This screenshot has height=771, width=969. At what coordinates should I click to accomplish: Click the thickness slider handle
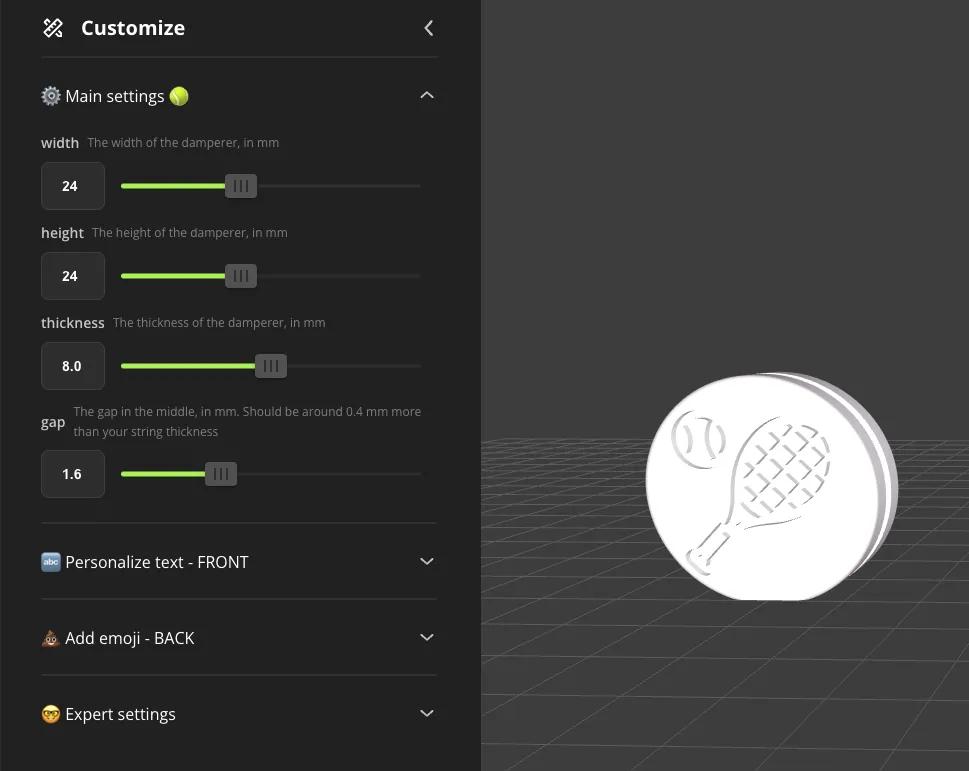271,366
